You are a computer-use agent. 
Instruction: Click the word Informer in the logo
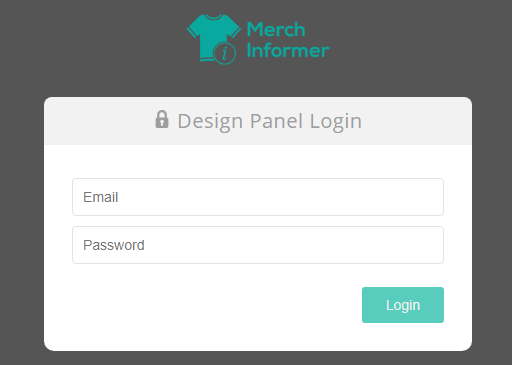[288, 50]
